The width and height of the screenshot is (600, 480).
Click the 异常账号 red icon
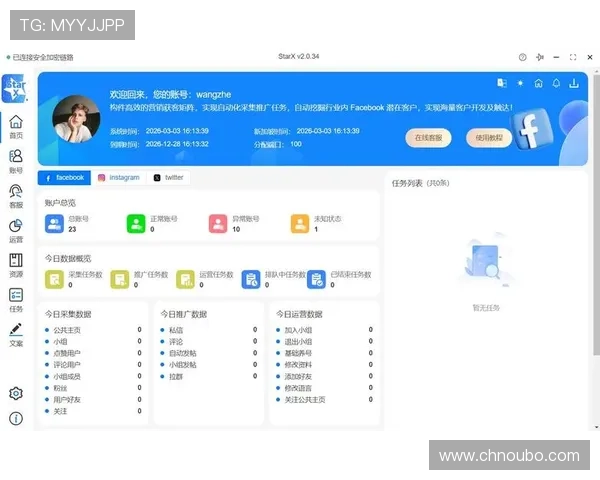[x=218, y=224]
